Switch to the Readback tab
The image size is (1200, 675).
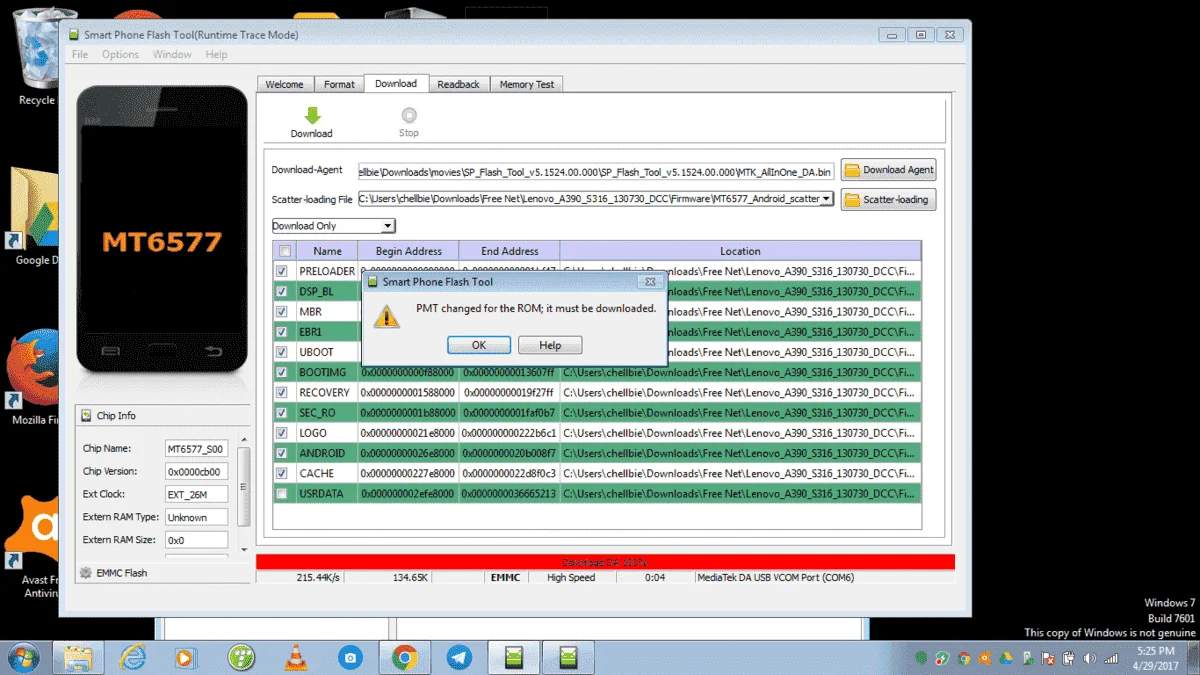point(459,84)
